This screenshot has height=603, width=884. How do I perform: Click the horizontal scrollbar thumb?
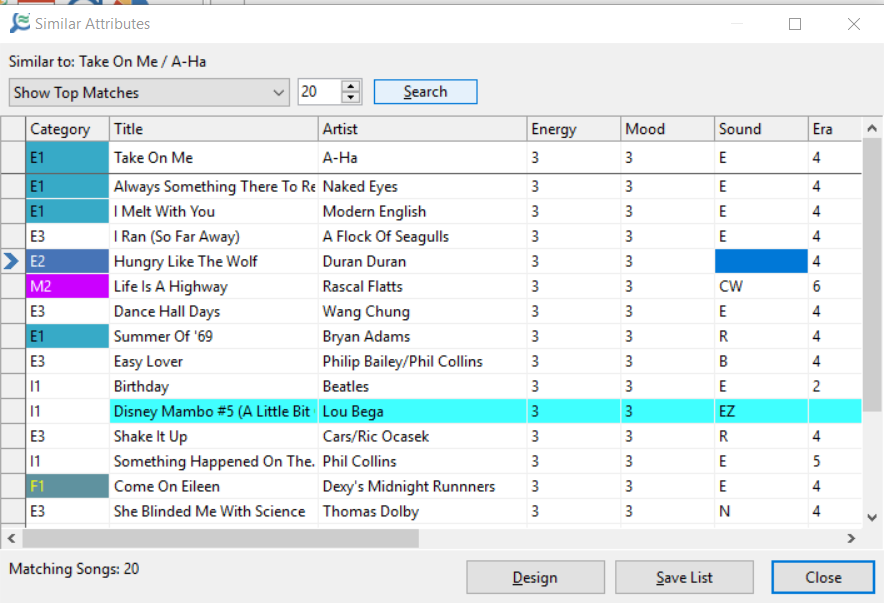pos(220,538)
